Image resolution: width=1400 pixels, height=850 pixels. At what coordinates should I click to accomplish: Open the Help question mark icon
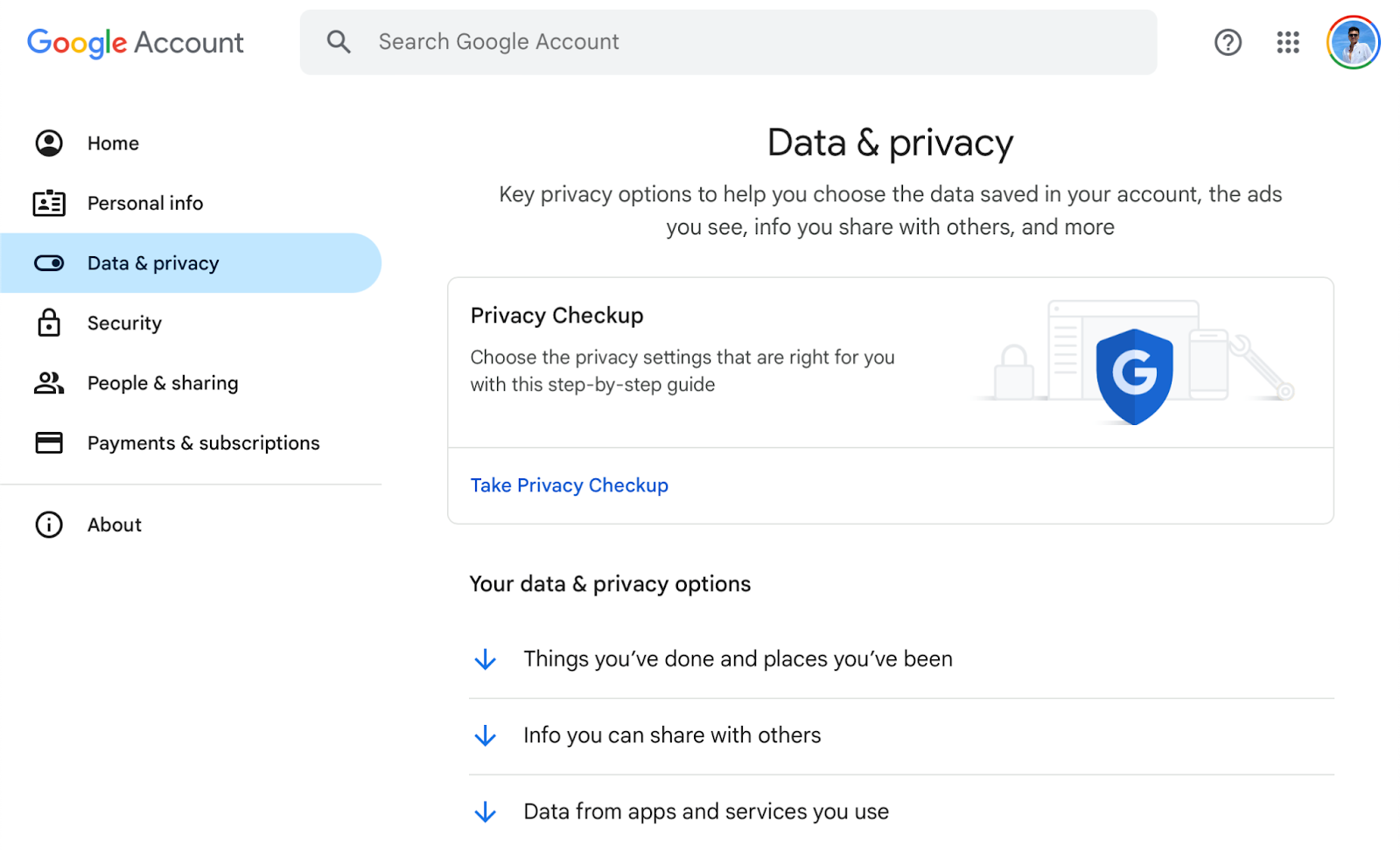pyautogui.click(x=1228, y=42)
